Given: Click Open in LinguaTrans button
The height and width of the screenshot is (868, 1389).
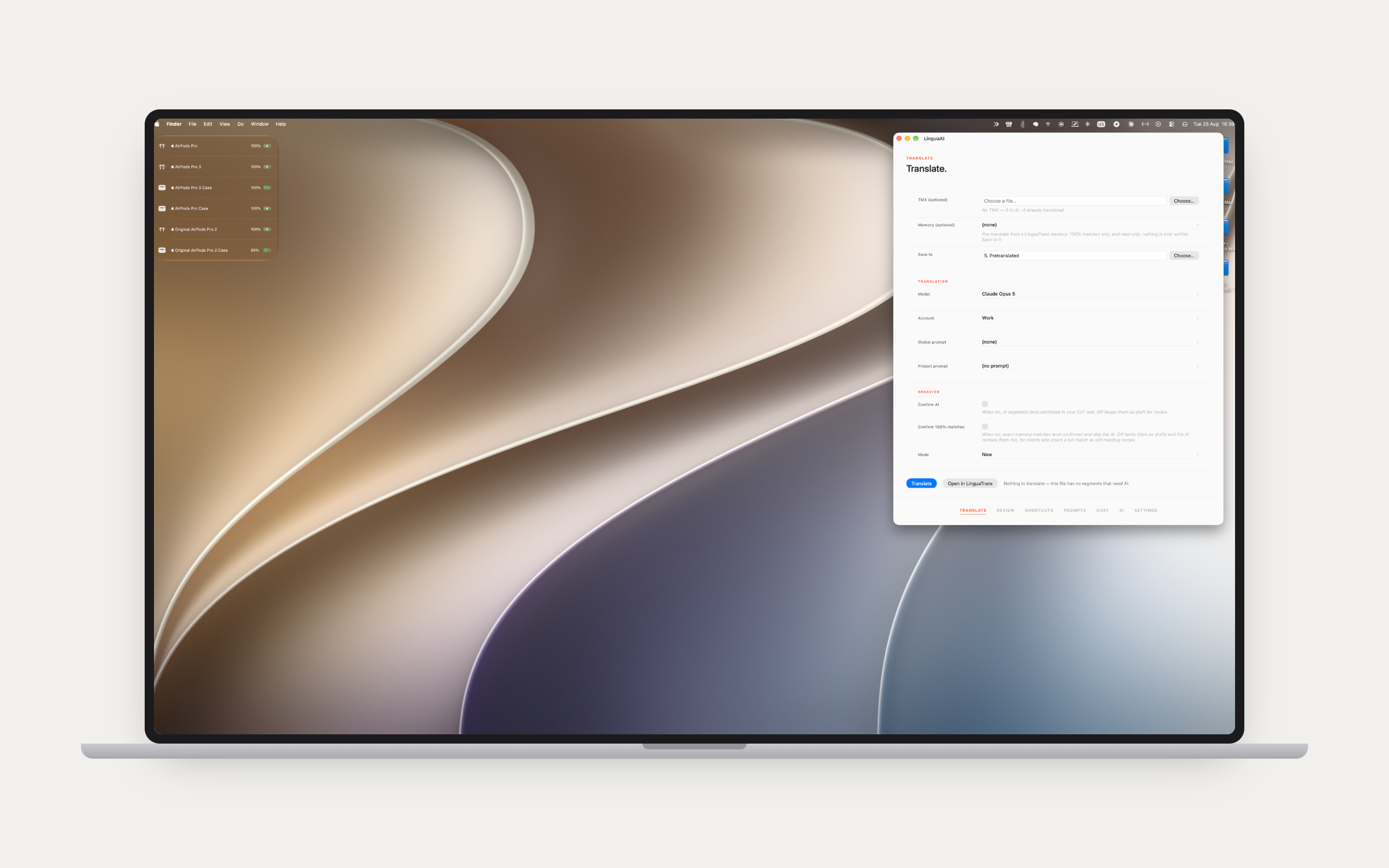Looking at the screenshot, I should point(970,483).
